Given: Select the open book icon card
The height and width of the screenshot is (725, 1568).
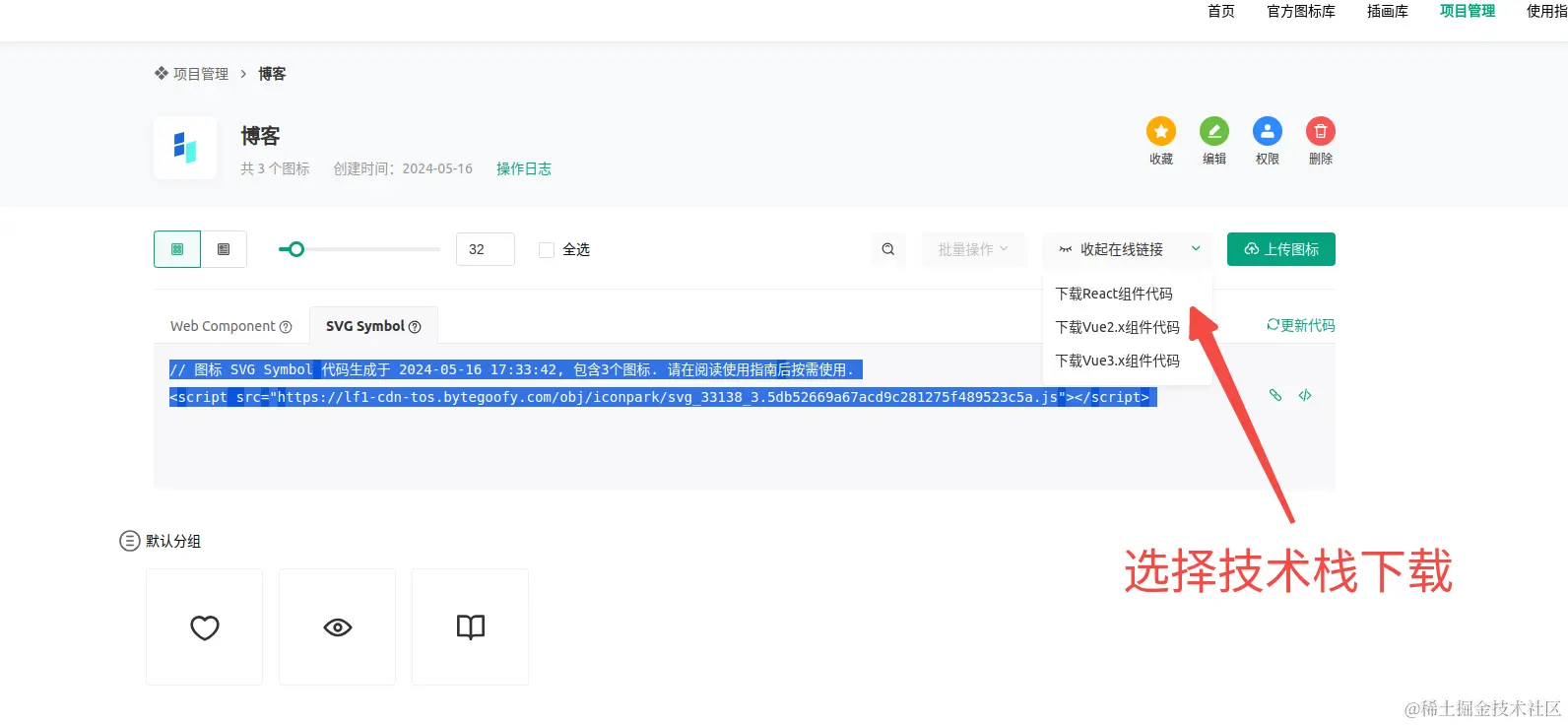Looking at the screenshot, I should (471, 626).
